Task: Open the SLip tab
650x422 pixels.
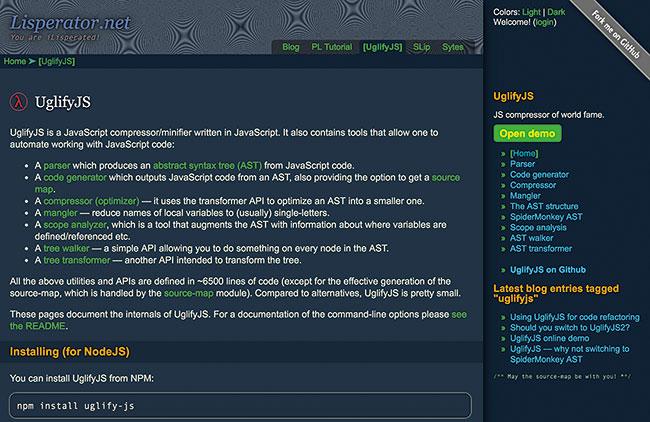Action: (422, 47)
